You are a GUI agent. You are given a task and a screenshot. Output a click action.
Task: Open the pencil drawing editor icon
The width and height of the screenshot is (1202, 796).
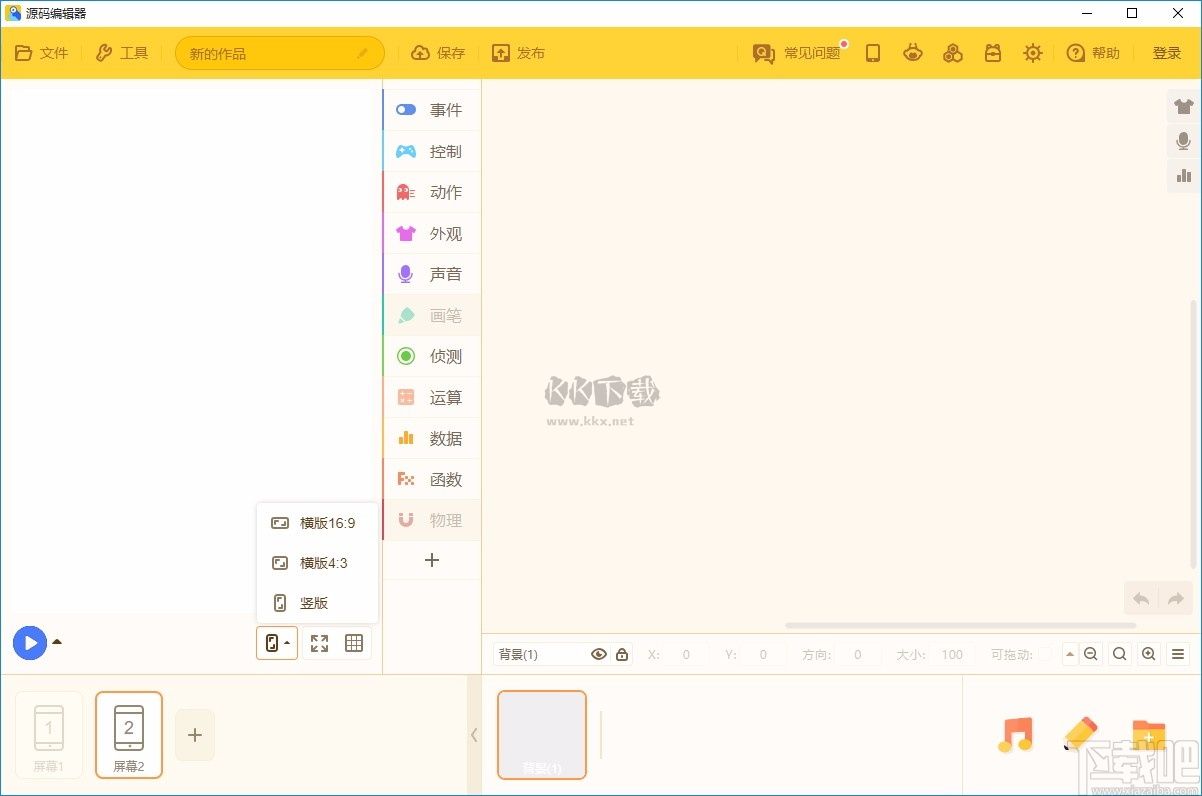1080,735
